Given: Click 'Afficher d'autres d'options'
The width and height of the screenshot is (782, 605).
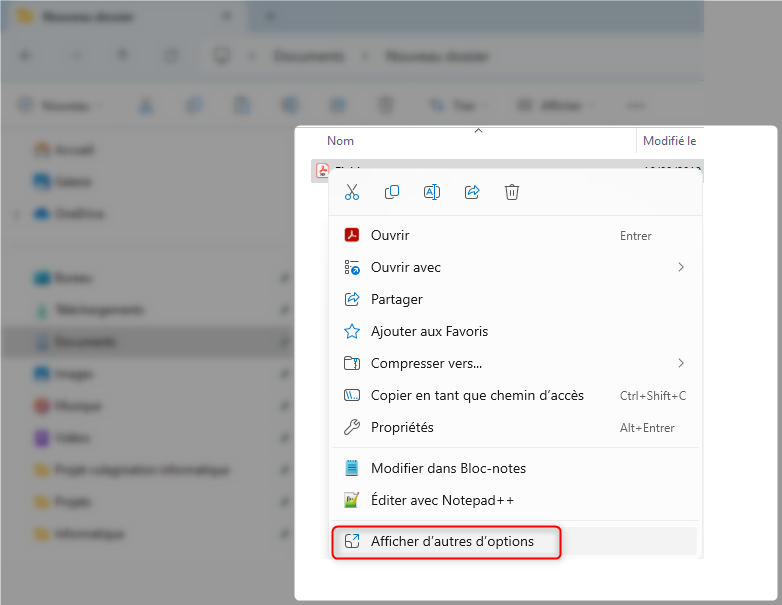Looking at the screenshot, I should click(451, 542).
